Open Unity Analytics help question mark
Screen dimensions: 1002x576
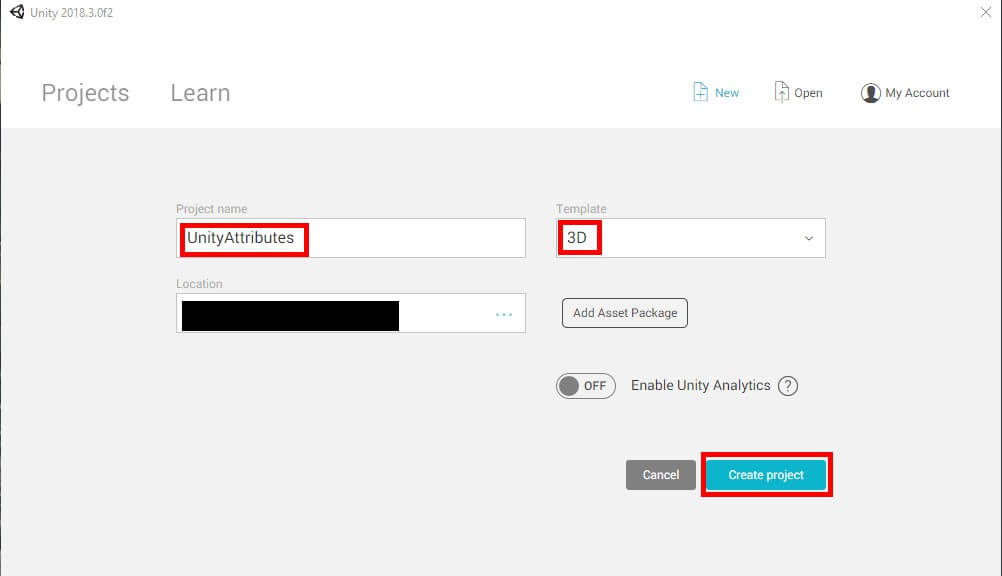pos(788,386)
